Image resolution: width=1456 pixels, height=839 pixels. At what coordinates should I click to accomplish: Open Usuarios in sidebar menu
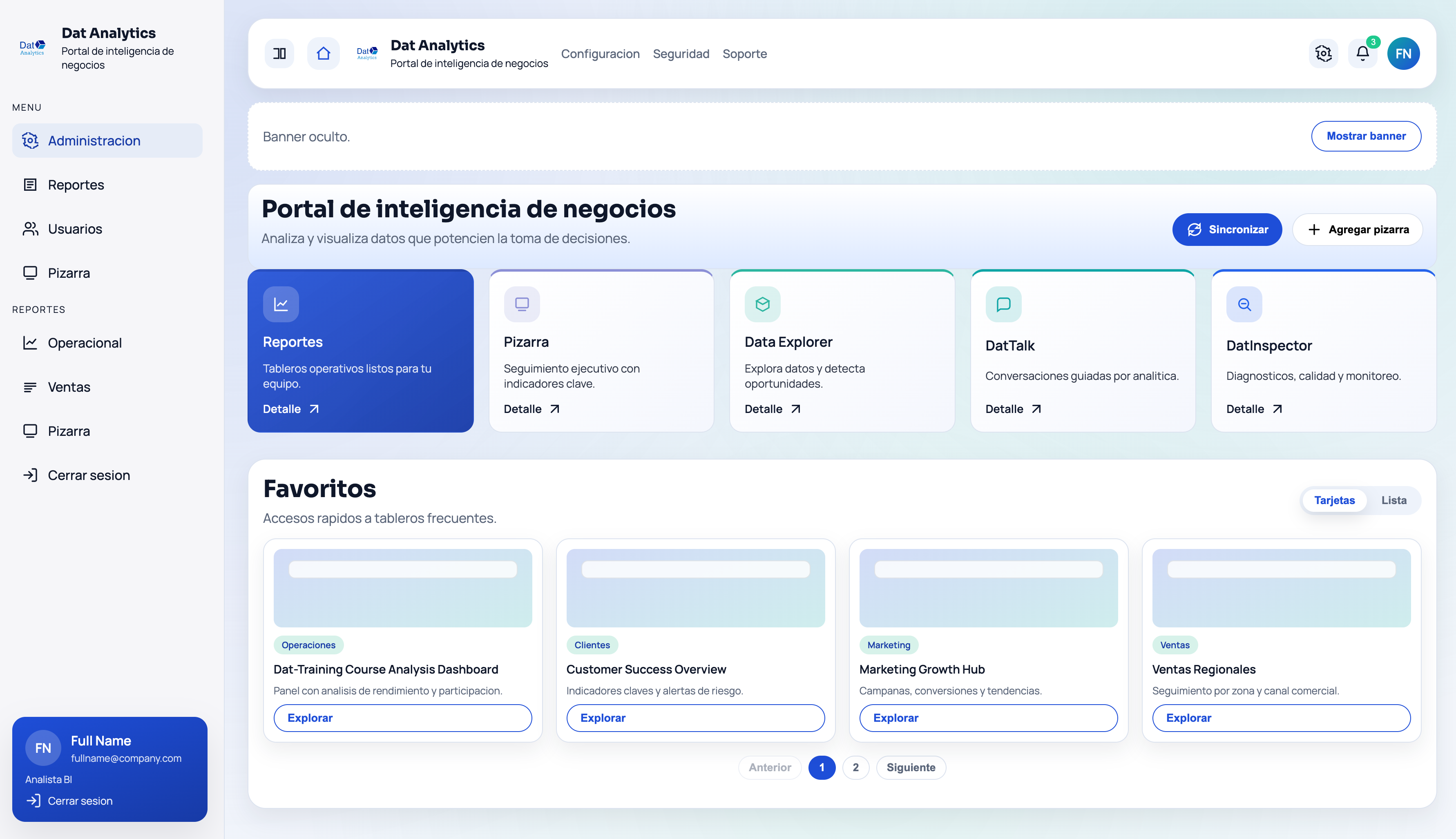75,229
